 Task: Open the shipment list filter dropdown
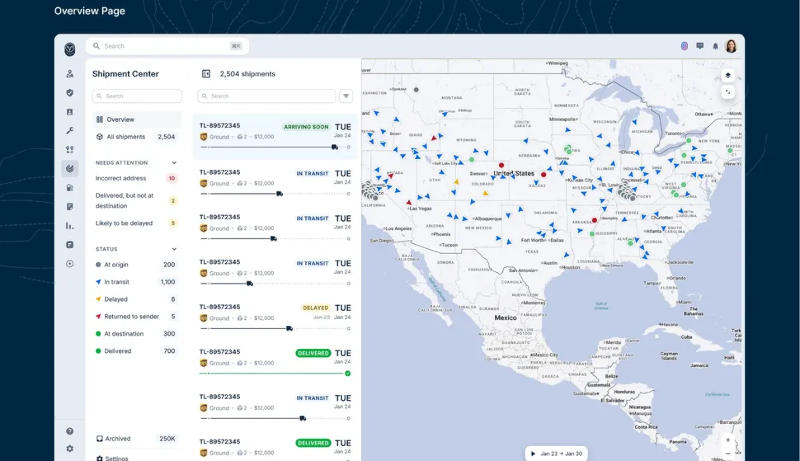(346, 96)
